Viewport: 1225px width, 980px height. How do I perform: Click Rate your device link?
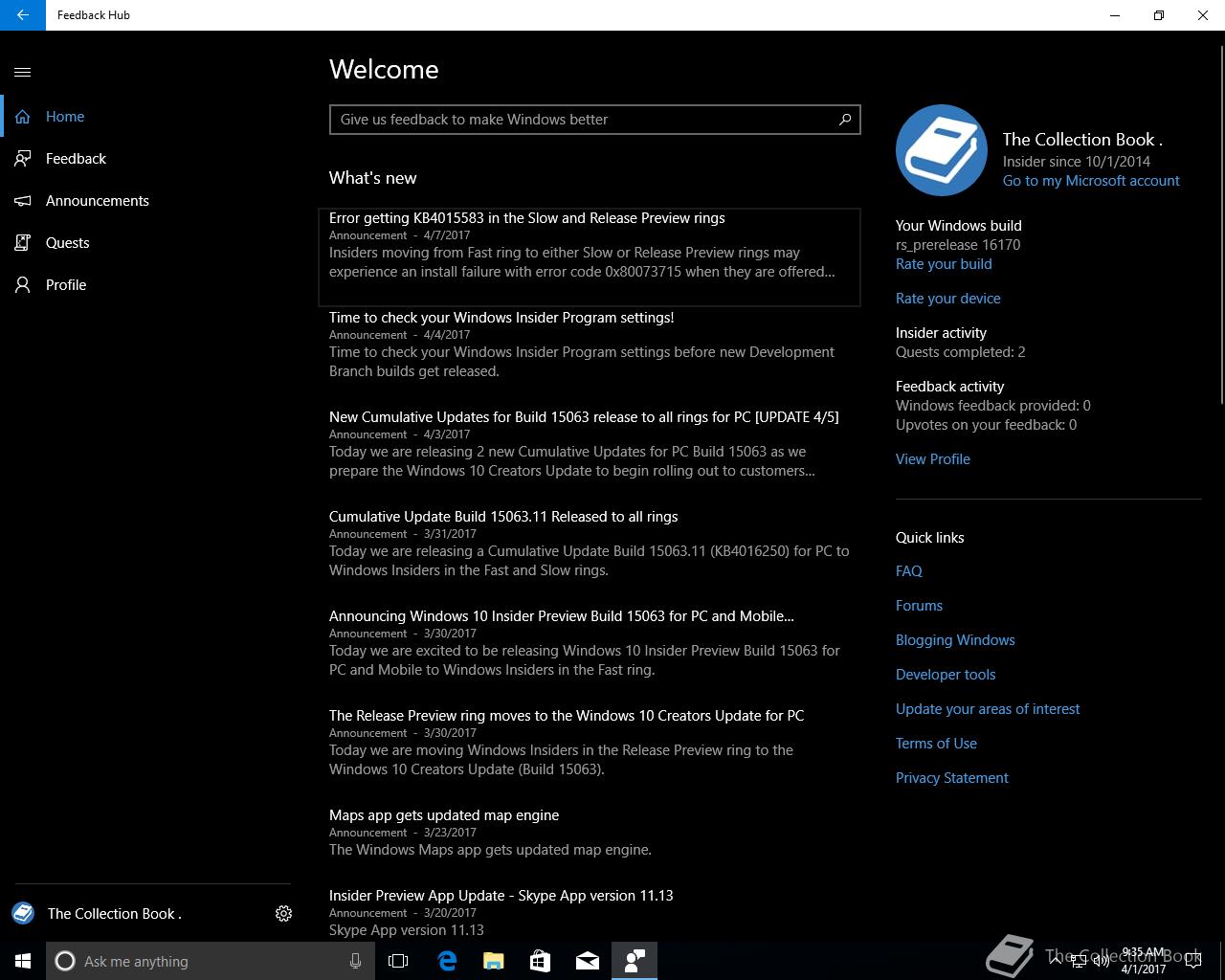click(x=948, y=299)
